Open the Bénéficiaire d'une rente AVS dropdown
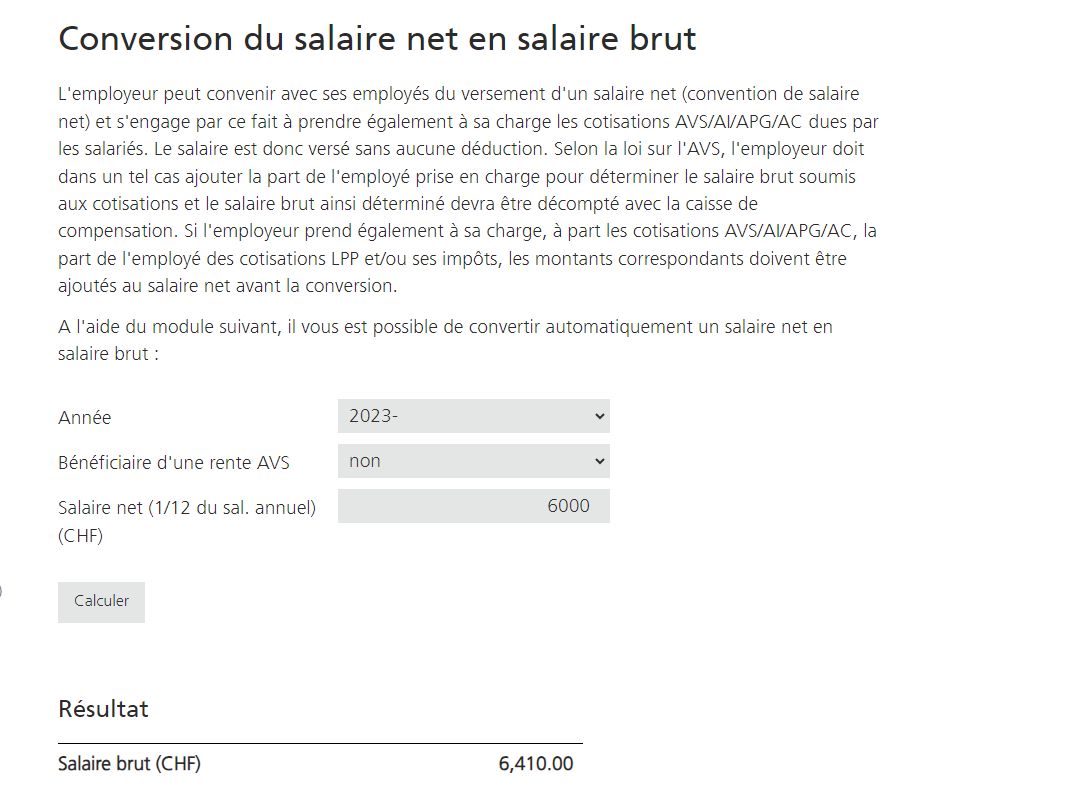The image size is (1078, 806). pyautogui.click(x=474, y=460)
